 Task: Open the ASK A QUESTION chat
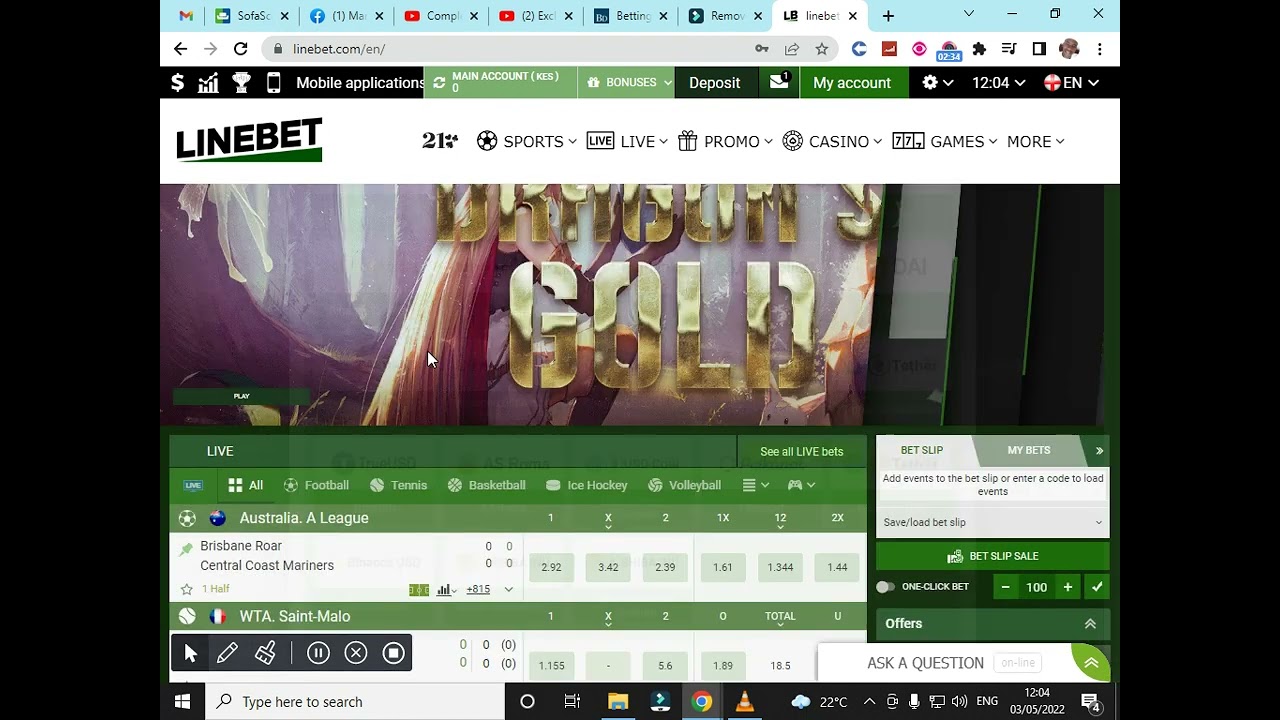pos(926,663)
